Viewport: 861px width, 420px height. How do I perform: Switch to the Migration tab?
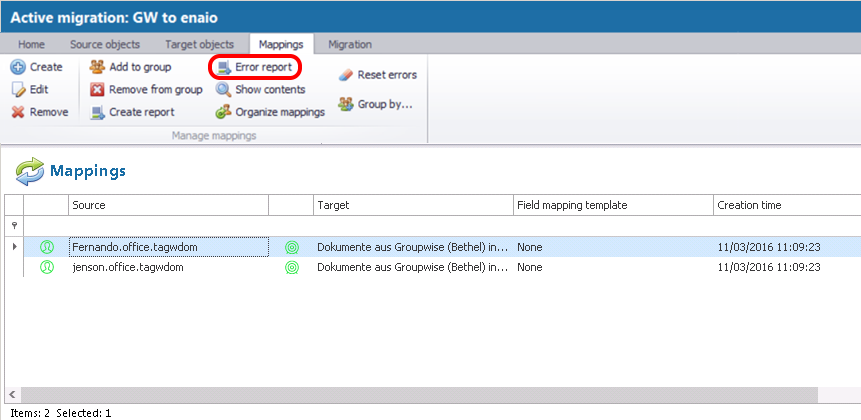(350, 44)
